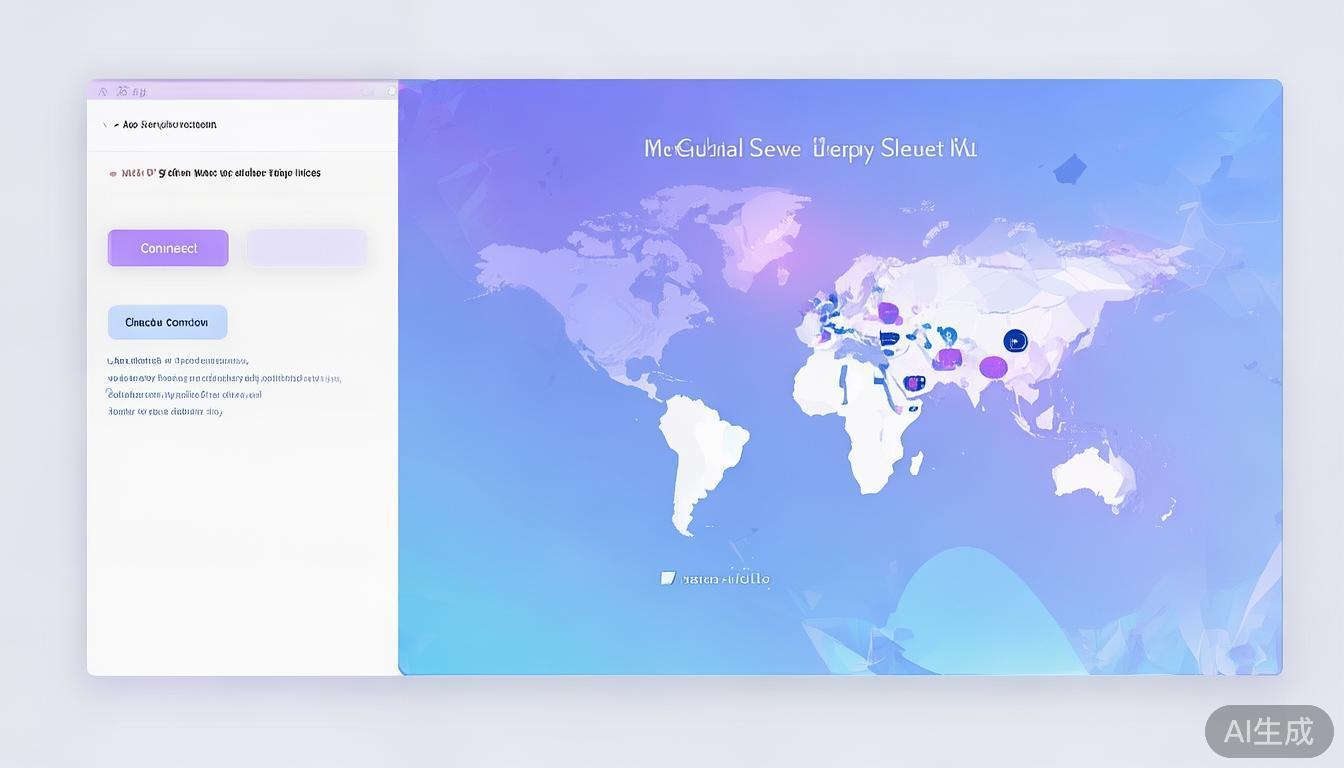Image resolution: width=1344 pixels, height=768 pixels.
Task: Expand the chevron beside the top sidebar heading
Action: tap(105, 126)
